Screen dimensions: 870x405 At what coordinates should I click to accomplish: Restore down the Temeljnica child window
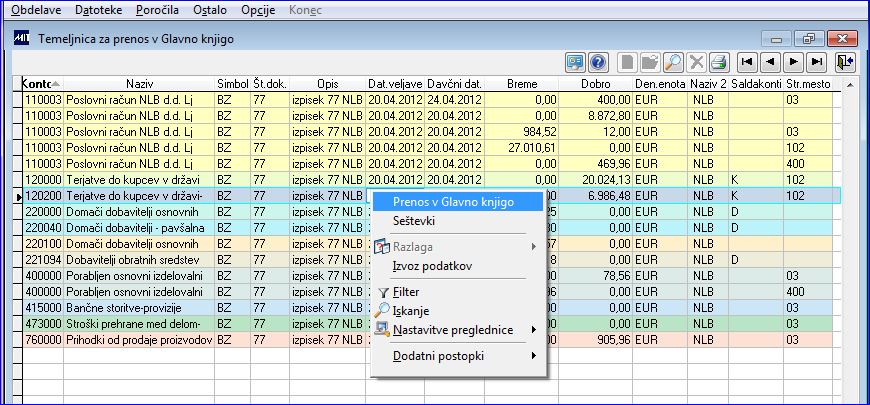[809, 39]
